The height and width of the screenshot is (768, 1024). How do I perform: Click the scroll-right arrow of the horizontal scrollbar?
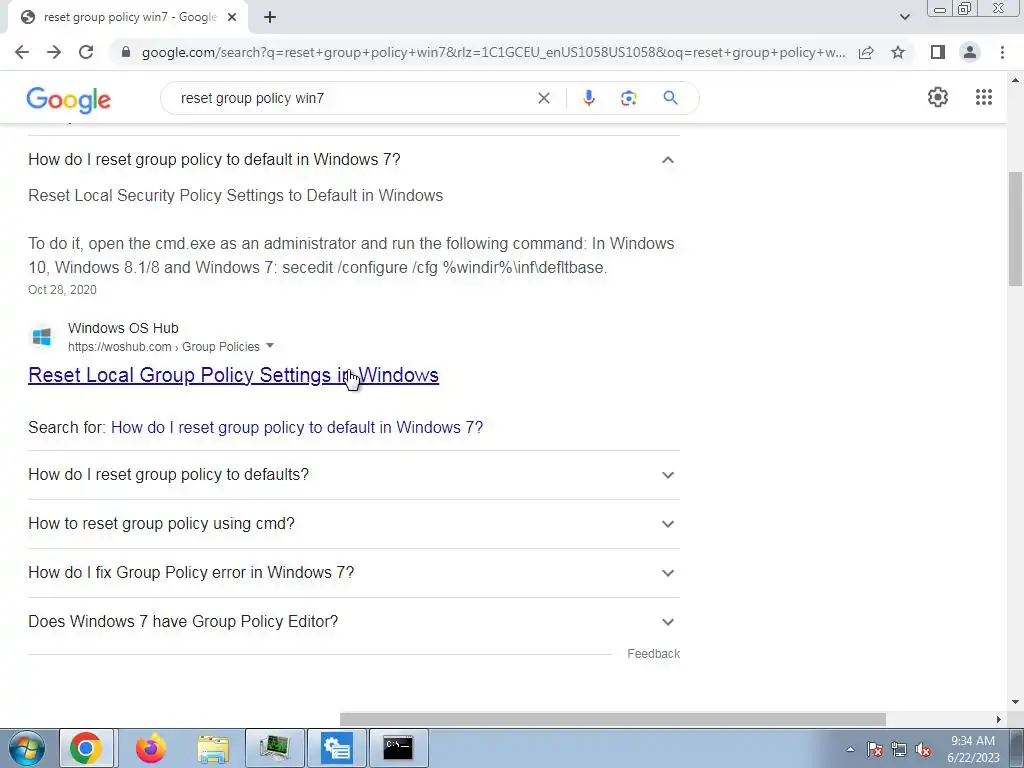998,719
